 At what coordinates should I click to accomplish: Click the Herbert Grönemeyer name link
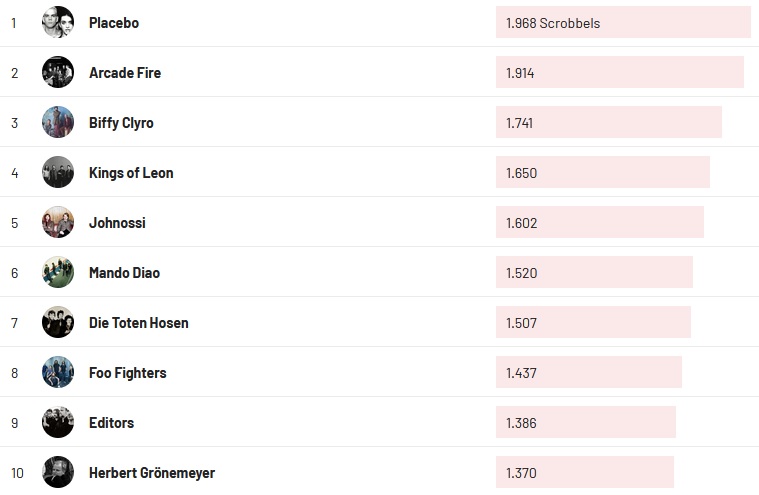click(x=152, y=472)
